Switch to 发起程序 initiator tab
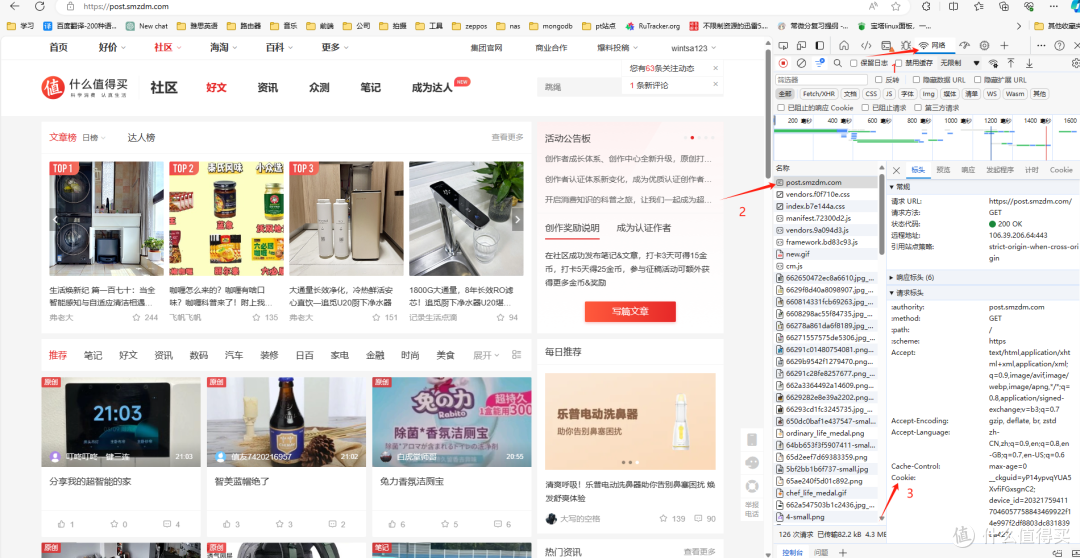1080x558 pixels. click(999, 169)
